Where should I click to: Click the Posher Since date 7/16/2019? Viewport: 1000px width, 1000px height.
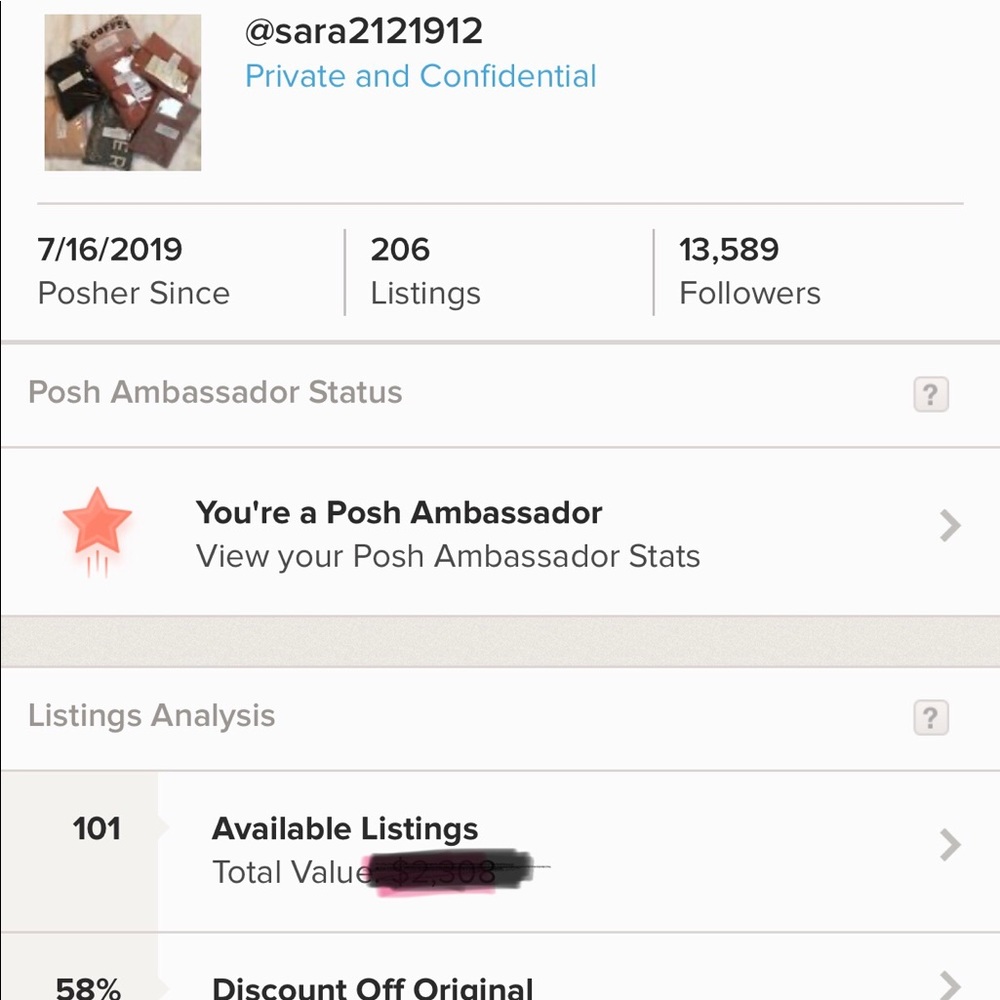133,270
